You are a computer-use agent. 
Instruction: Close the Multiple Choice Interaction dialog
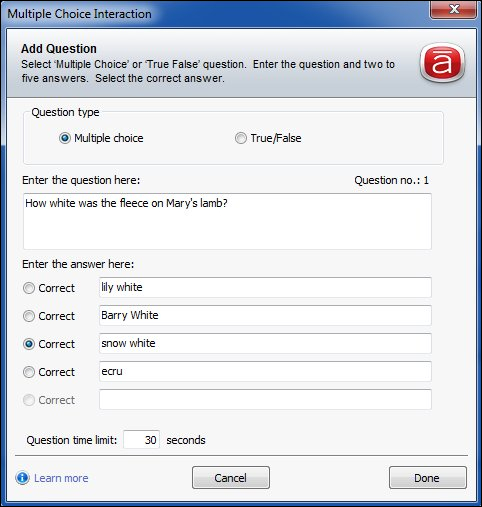tap(454, 9)
